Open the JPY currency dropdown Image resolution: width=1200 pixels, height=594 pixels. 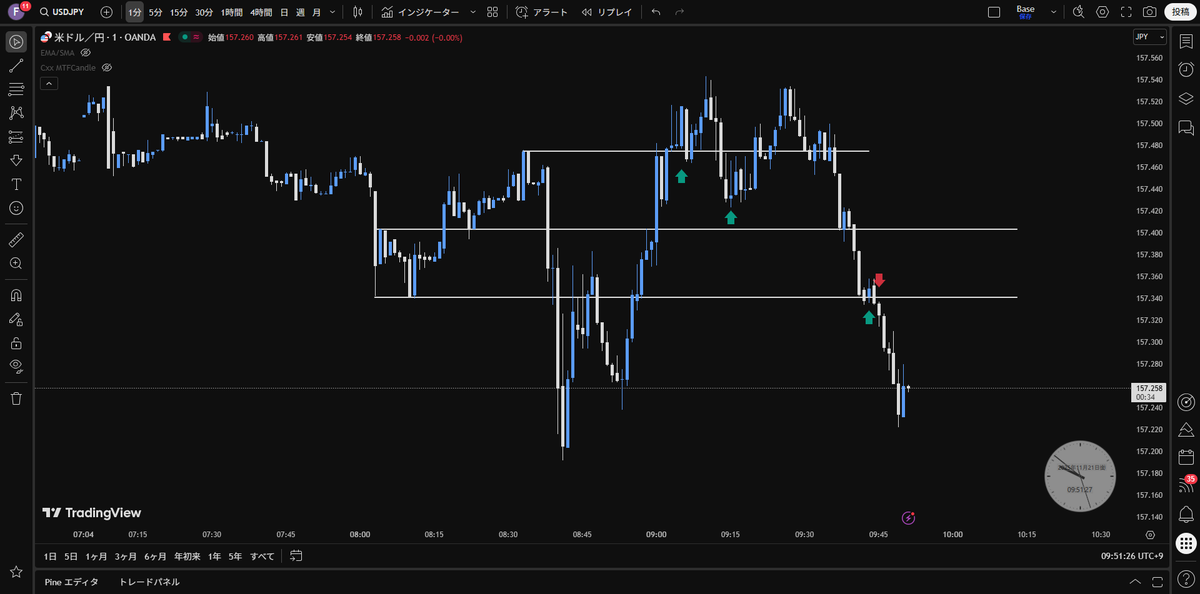click(1149, 36)
